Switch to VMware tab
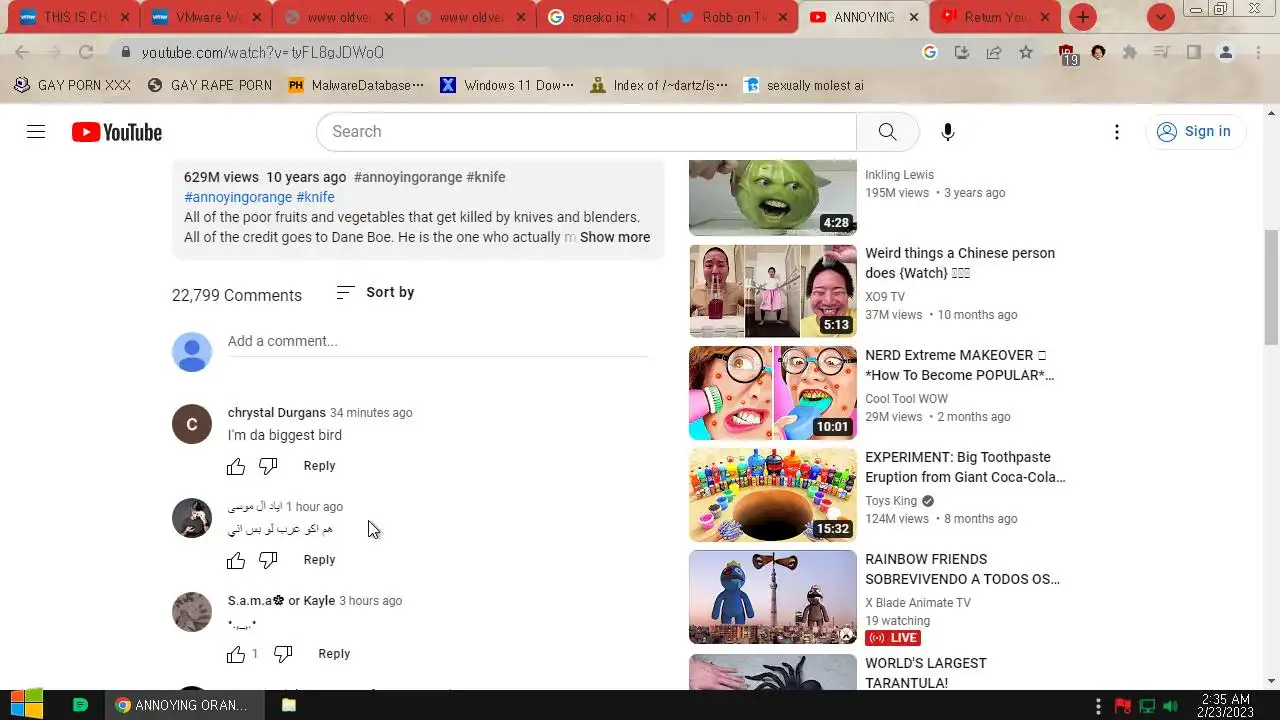1280x720 pixels. point(204,17)
